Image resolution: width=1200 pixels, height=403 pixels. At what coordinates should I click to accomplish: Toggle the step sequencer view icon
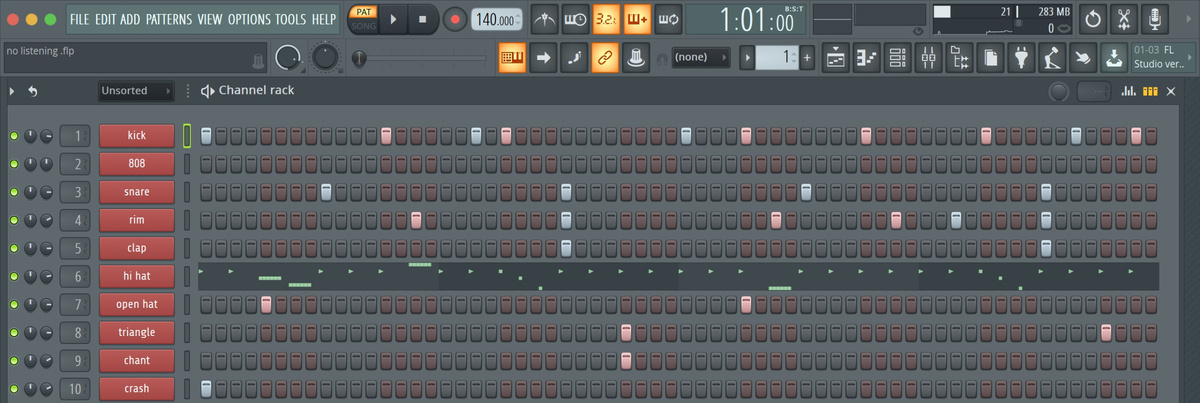(x=1150, y=91)
